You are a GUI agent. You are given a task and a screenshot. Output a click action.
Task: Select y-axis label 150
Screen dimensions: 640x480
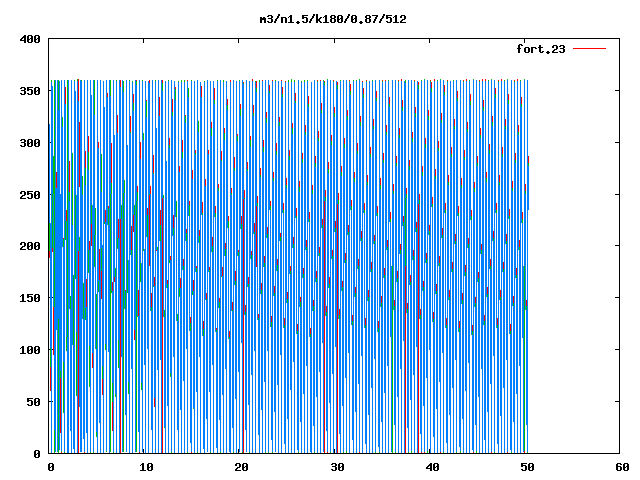pyautogui.click(x=30, y=298)
